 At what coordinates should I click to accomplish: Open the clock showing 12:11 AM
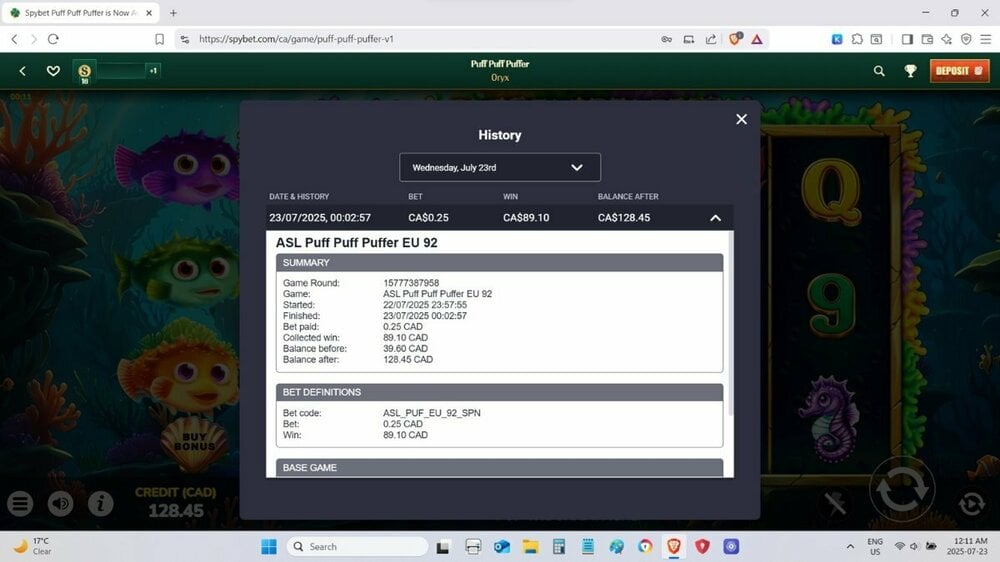(967, 546)
